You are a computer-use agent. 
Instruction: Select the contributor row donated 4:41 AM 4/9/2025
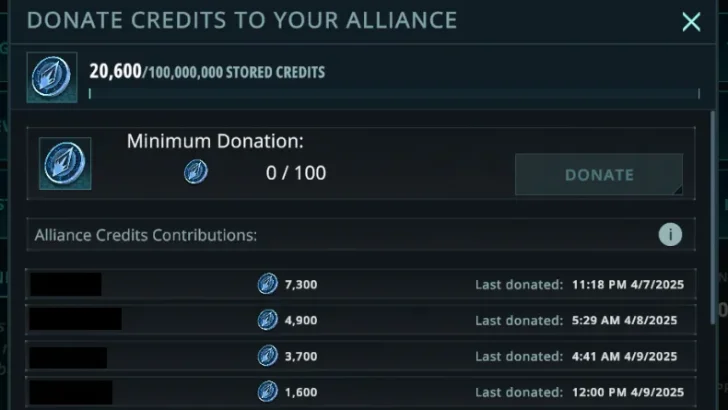[x=360, y=356]
